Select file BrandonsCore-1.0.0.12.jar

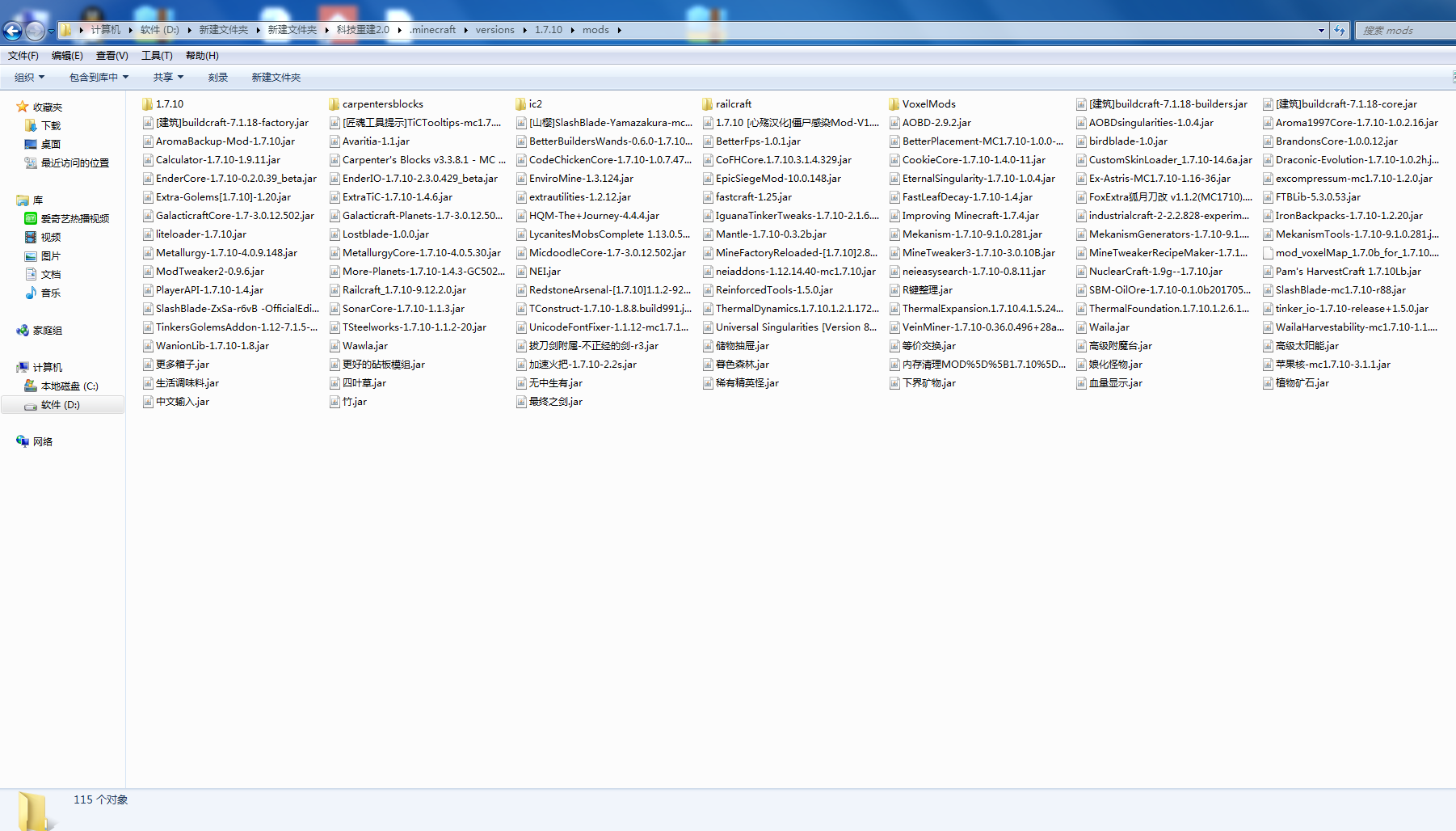pos(1330,141)
